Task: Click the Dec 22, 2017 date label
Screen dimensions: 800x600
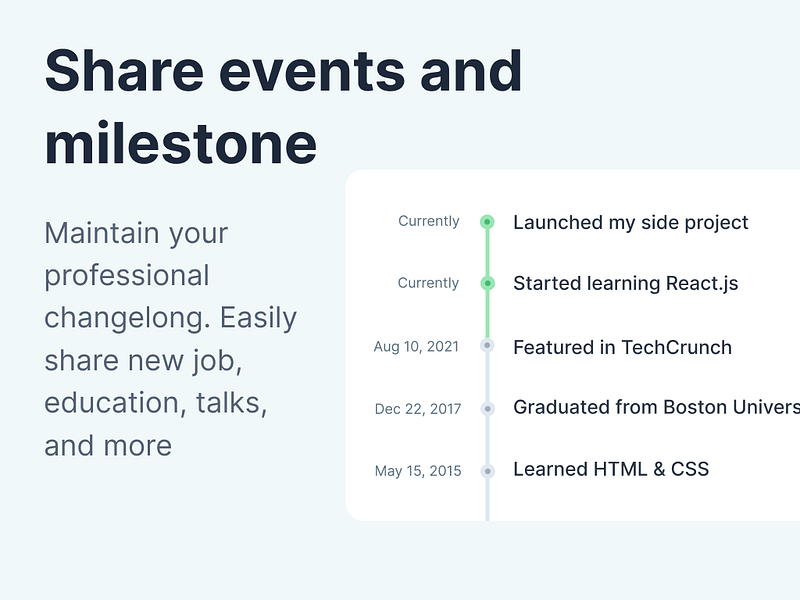Action: tap(418, 409)
